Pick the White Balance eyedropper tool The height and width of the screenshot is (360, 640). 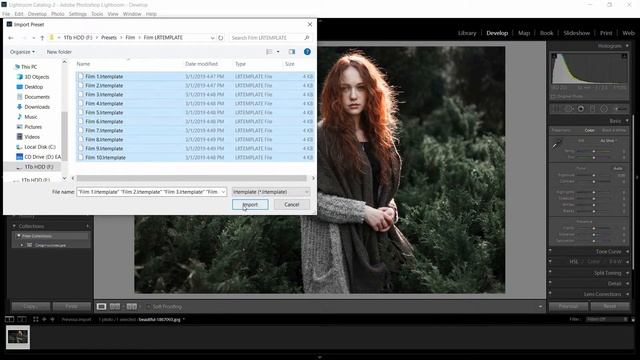[x=557, y=144]
